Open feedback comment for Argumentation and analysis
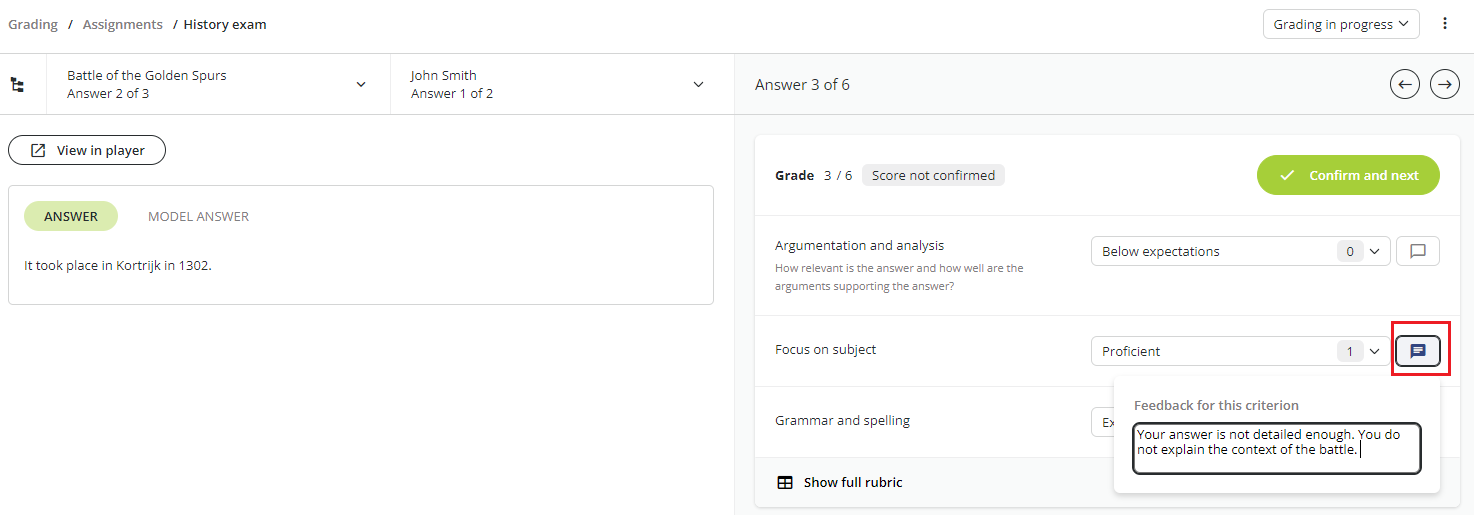Screen dimensions: 1474x515 pyautogui.click(x=1418, y=251)
